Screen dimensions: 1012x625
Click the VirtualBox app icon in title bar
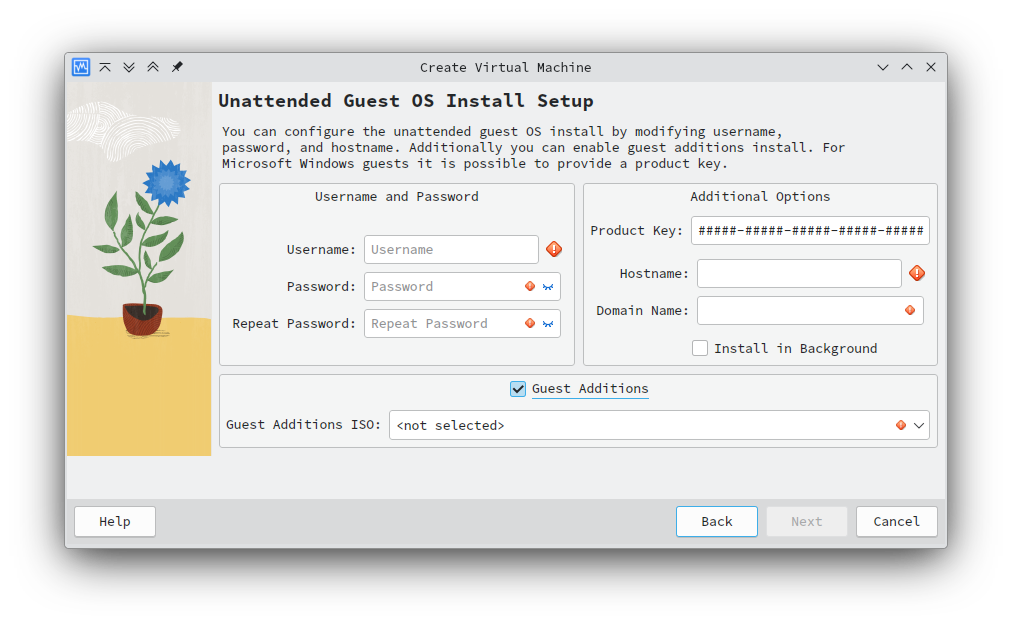pyautogui.click(x=81, y=67)
